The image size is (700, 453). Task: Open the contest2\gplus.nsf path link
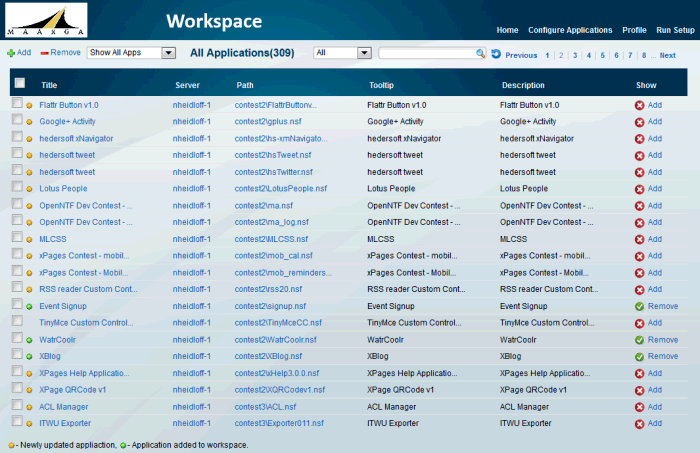(268, 122)
